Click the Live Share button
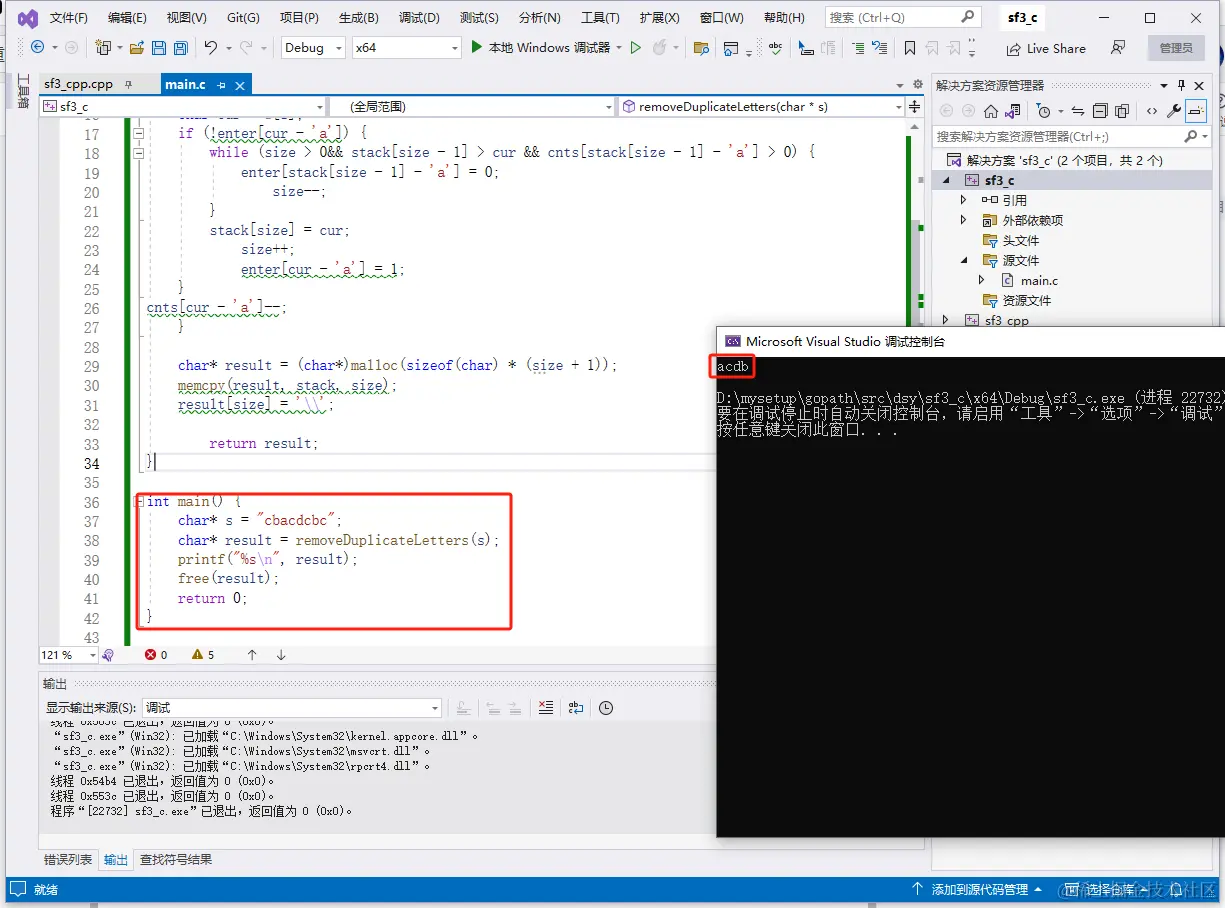This screenshot has width=1225, height=908. pyautogui.click(x=1045, y=48)
